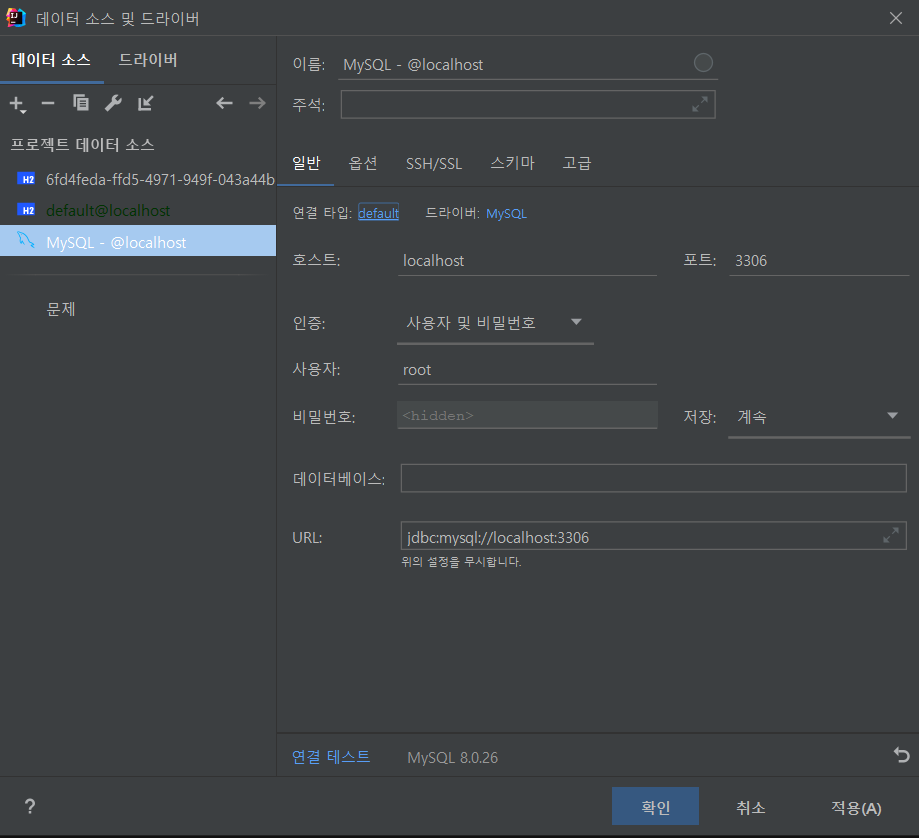Navigate forward with the right arrow
The image size is (919, 838).
point(257,103)
